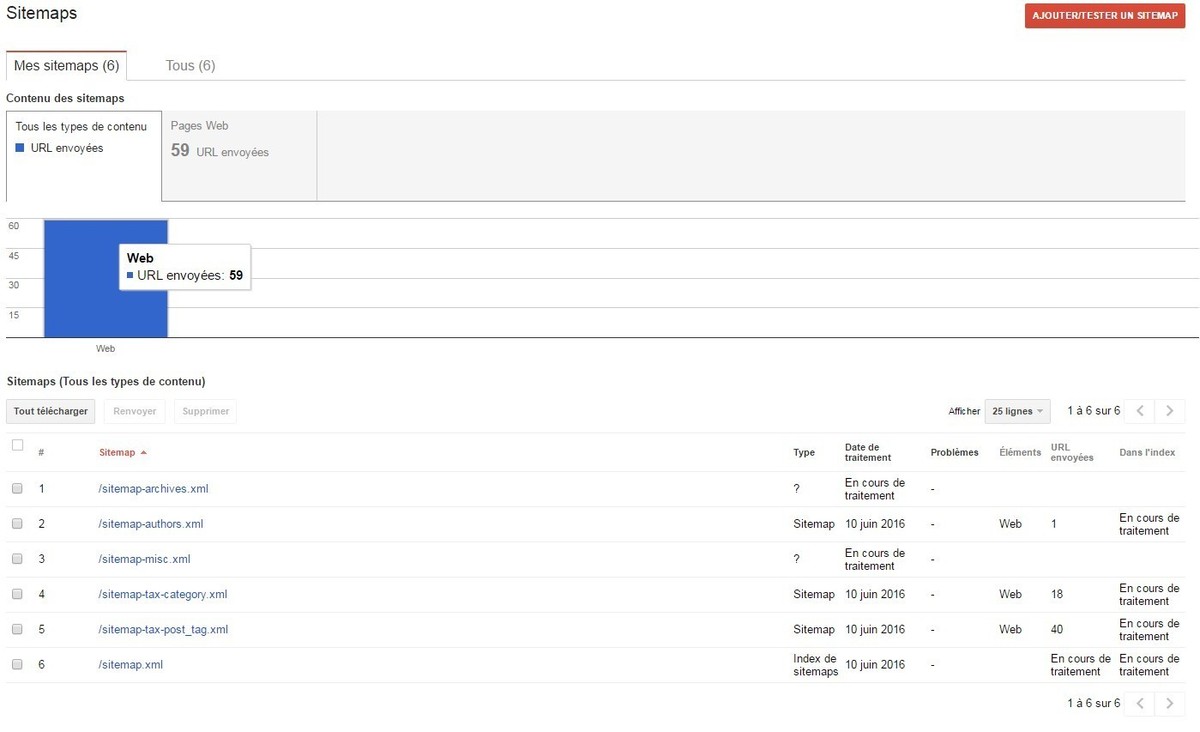1200x732 pixels.
Task: Open the /sitemap-tax-post_tag.xml link
Action: [163, 629]
